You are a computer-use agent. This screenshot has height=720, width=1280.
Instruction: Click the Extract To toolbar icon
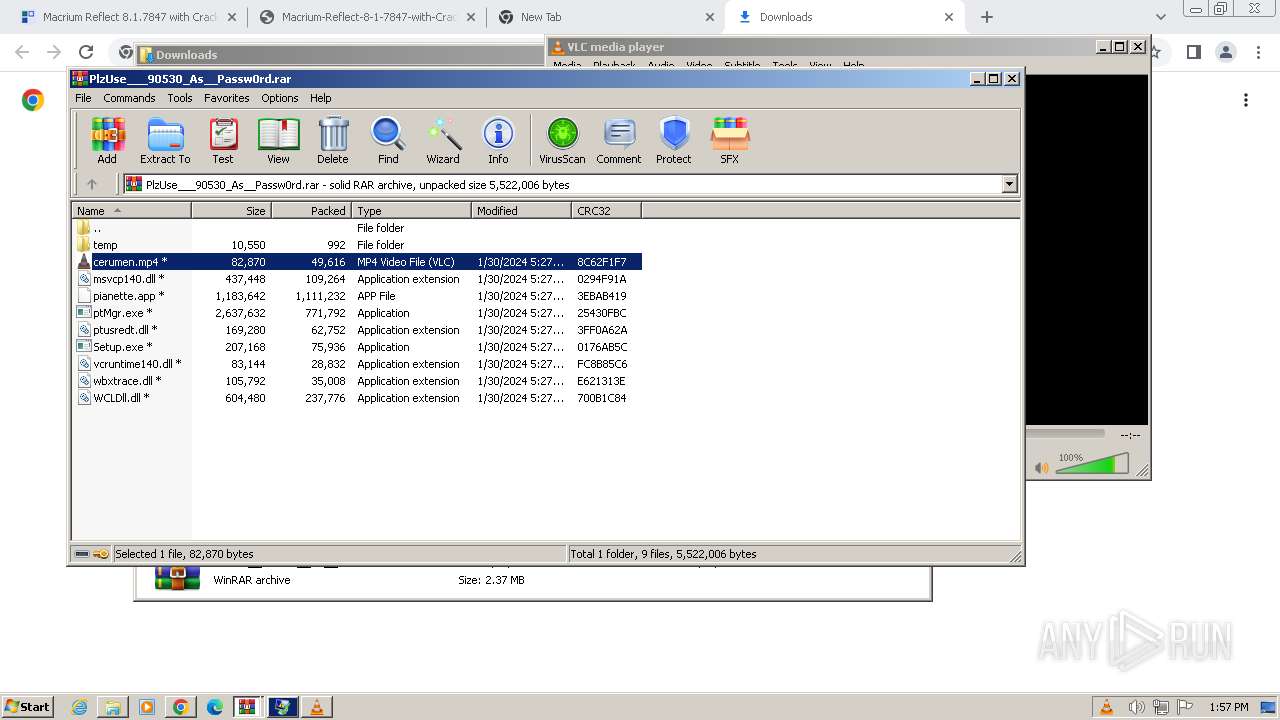point(165,140)
